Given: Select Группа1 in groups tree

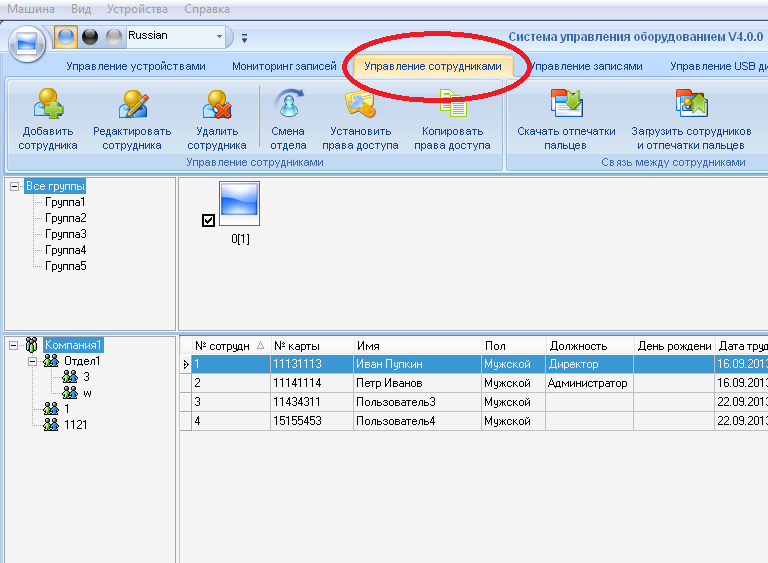Looking at the screenshot, I should [65, 202].
